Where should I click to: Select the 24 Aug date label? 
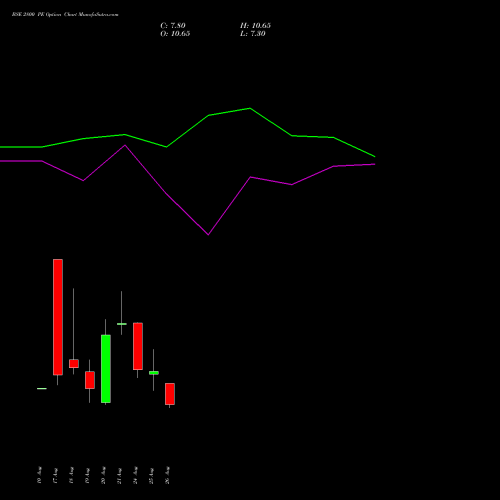pyautogui.click(x=135, y=475)
